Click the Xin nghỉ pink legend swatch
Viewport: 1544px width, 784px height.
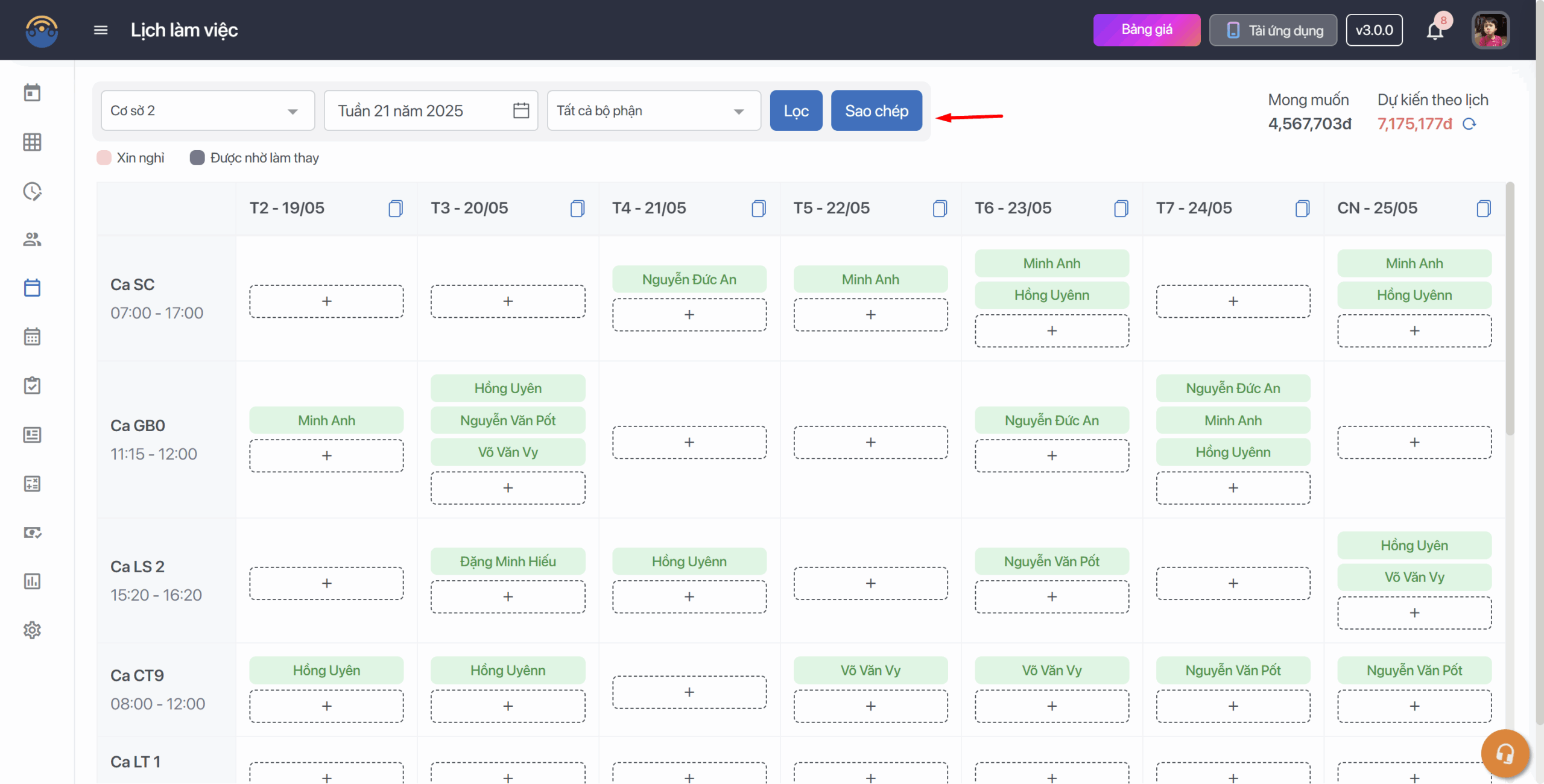click(104, 158)
